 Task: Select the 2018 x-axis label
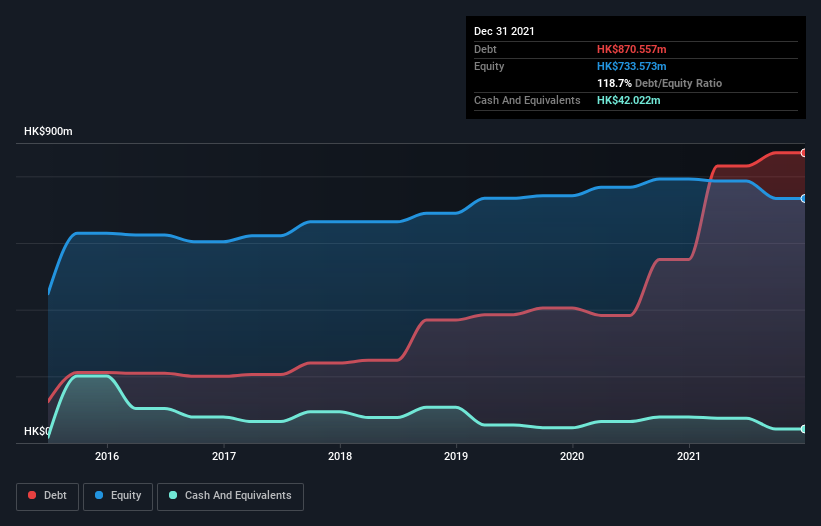[x=340, y=456]
